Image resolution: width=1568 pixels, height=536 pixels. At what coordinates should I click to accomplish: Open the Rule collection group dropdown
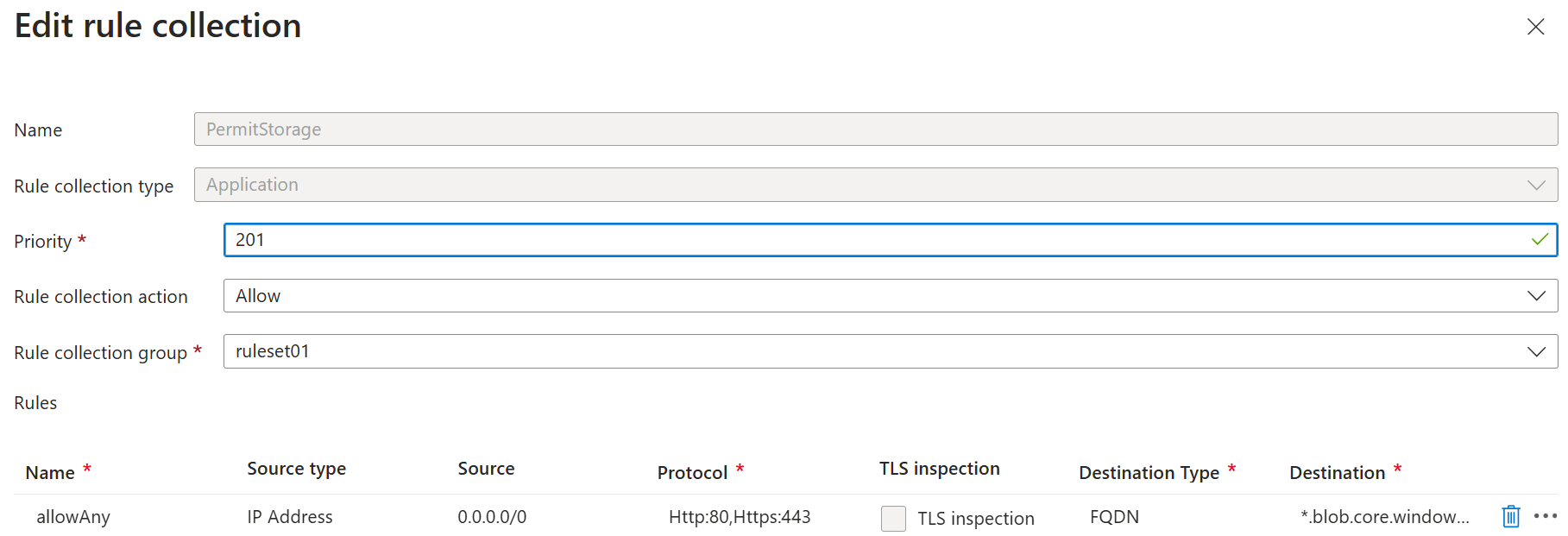pos(1536,351)
